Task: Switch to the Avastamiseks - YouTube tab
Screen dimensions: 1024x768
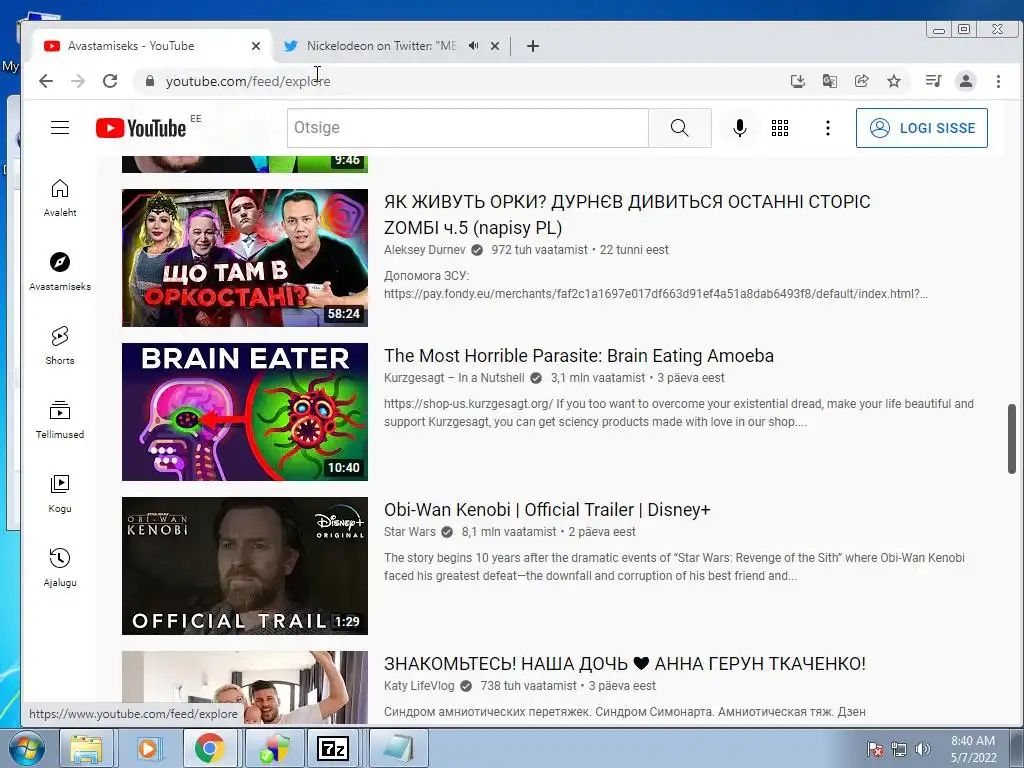Action: [x=150, y=46]
